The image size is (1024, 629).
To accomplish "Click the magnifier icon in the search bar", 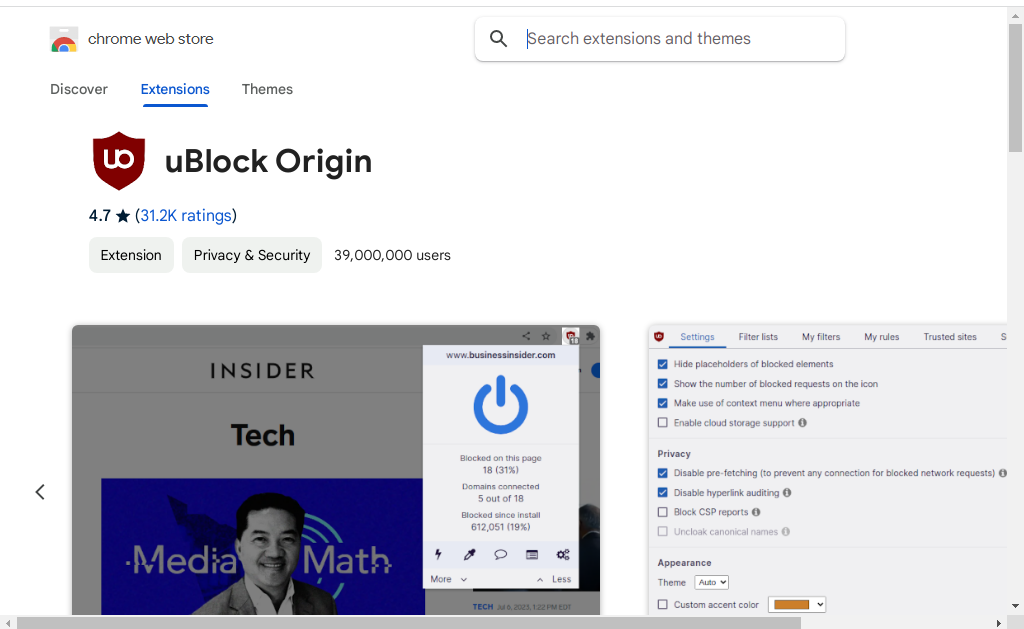I will [498, 39].
